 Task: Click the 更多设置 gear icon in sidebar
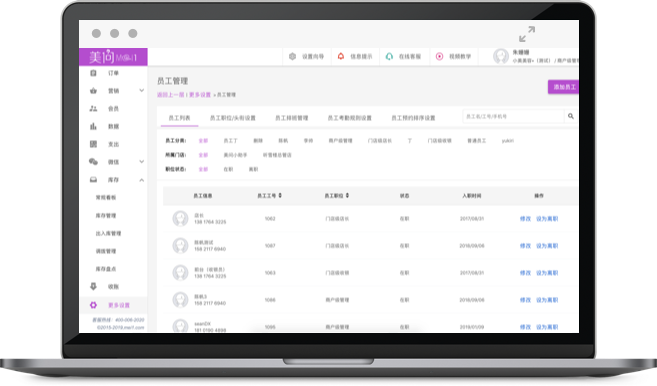[93, 305]
